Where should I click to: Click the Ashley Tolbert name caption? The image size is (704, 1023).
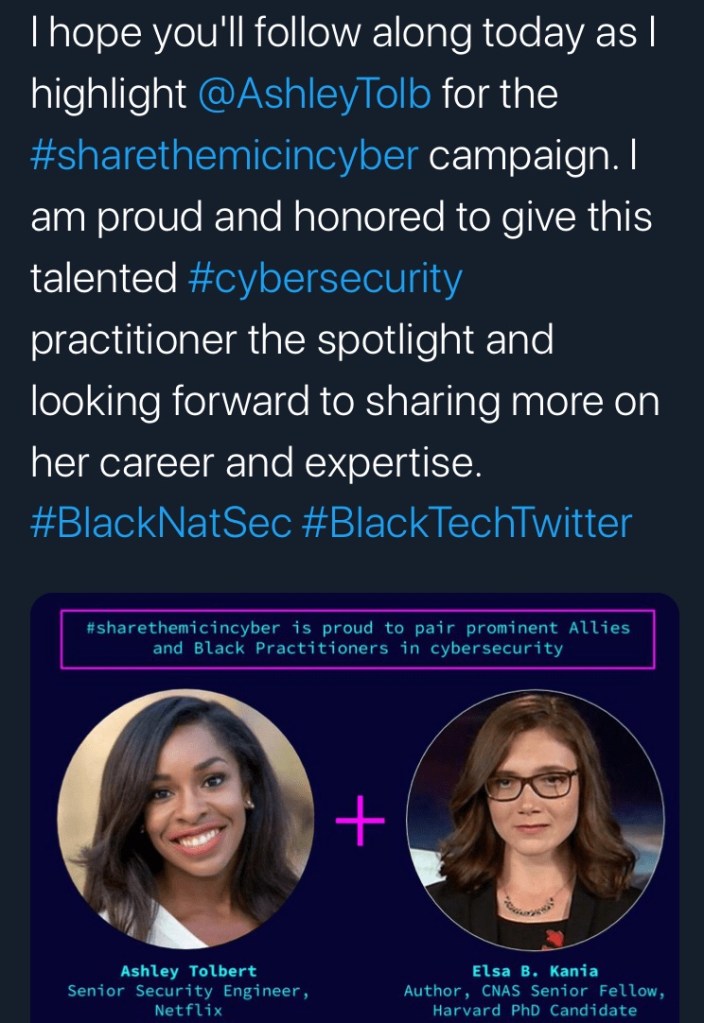click(x=188, y=971)
